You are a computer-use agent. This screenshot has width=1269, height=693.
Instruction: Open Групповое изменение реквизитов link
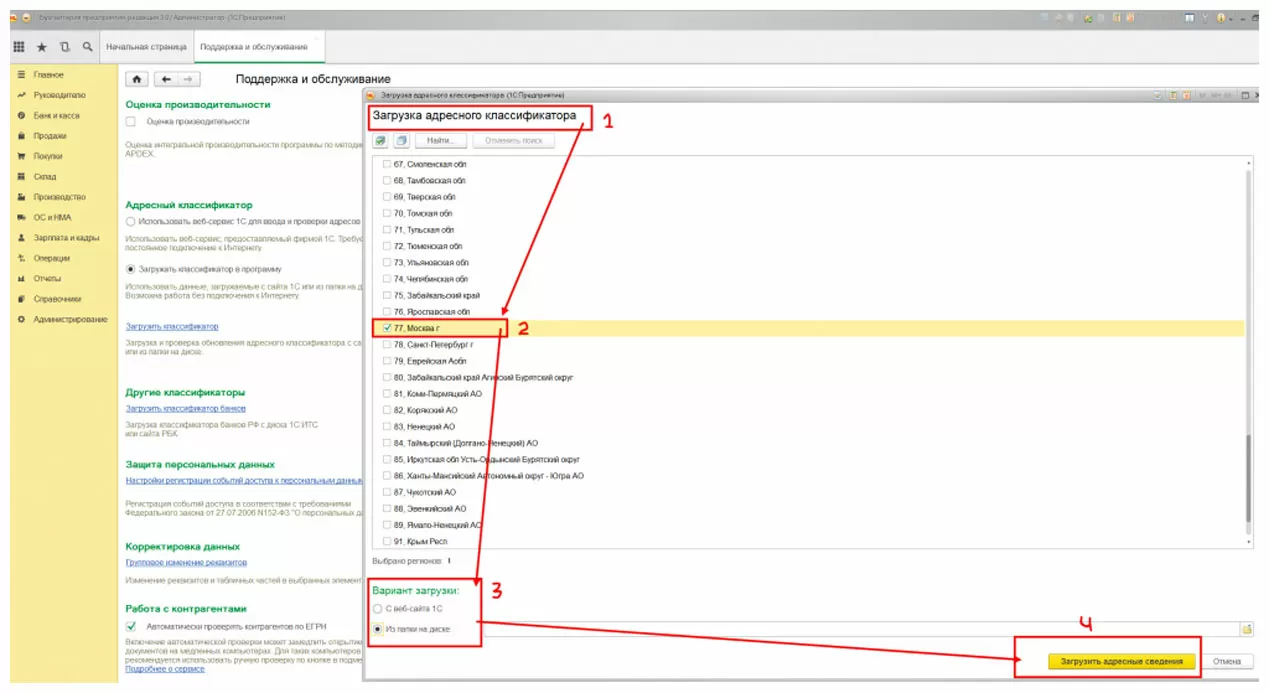[x=186, y=562]
